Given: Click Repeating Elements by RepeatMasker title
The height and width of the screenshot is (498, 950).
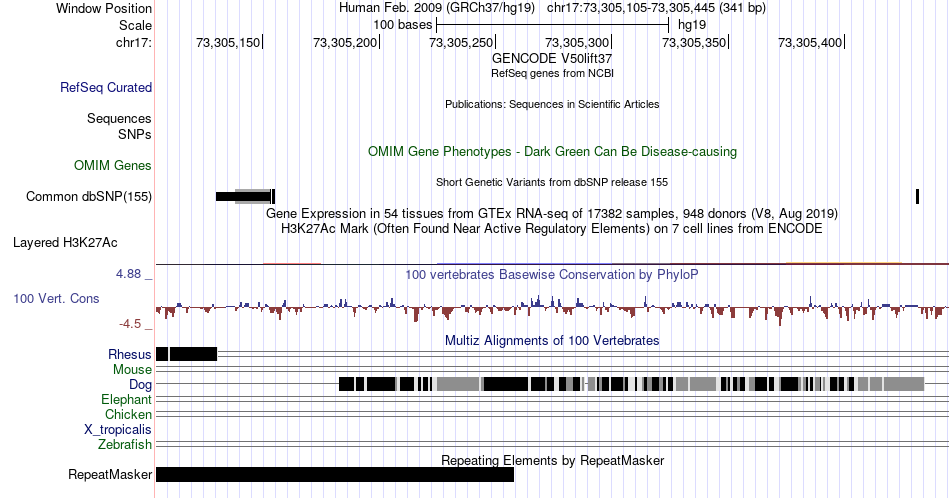Looking at the screenshot, I should click(552, 460).
